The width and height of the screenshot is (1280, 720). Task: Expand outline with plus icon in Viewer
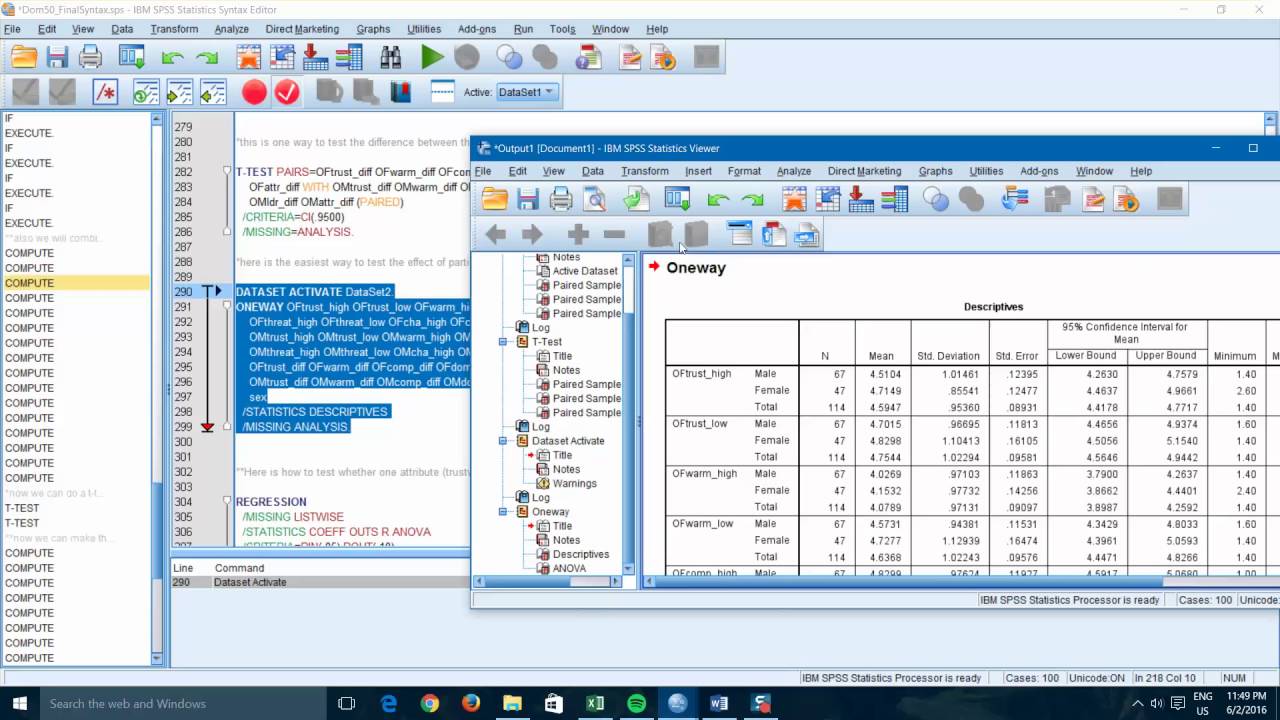coord(578,235)
